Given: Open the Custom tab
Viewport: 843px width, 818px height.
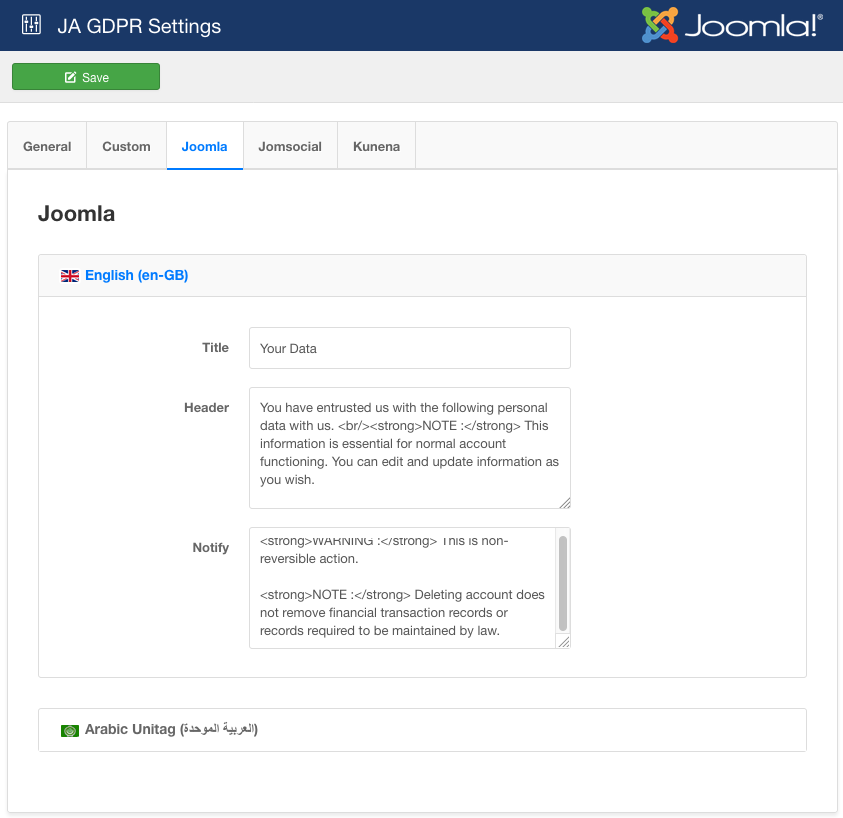Looking at the screenshot, I should (x=126, y=146).
